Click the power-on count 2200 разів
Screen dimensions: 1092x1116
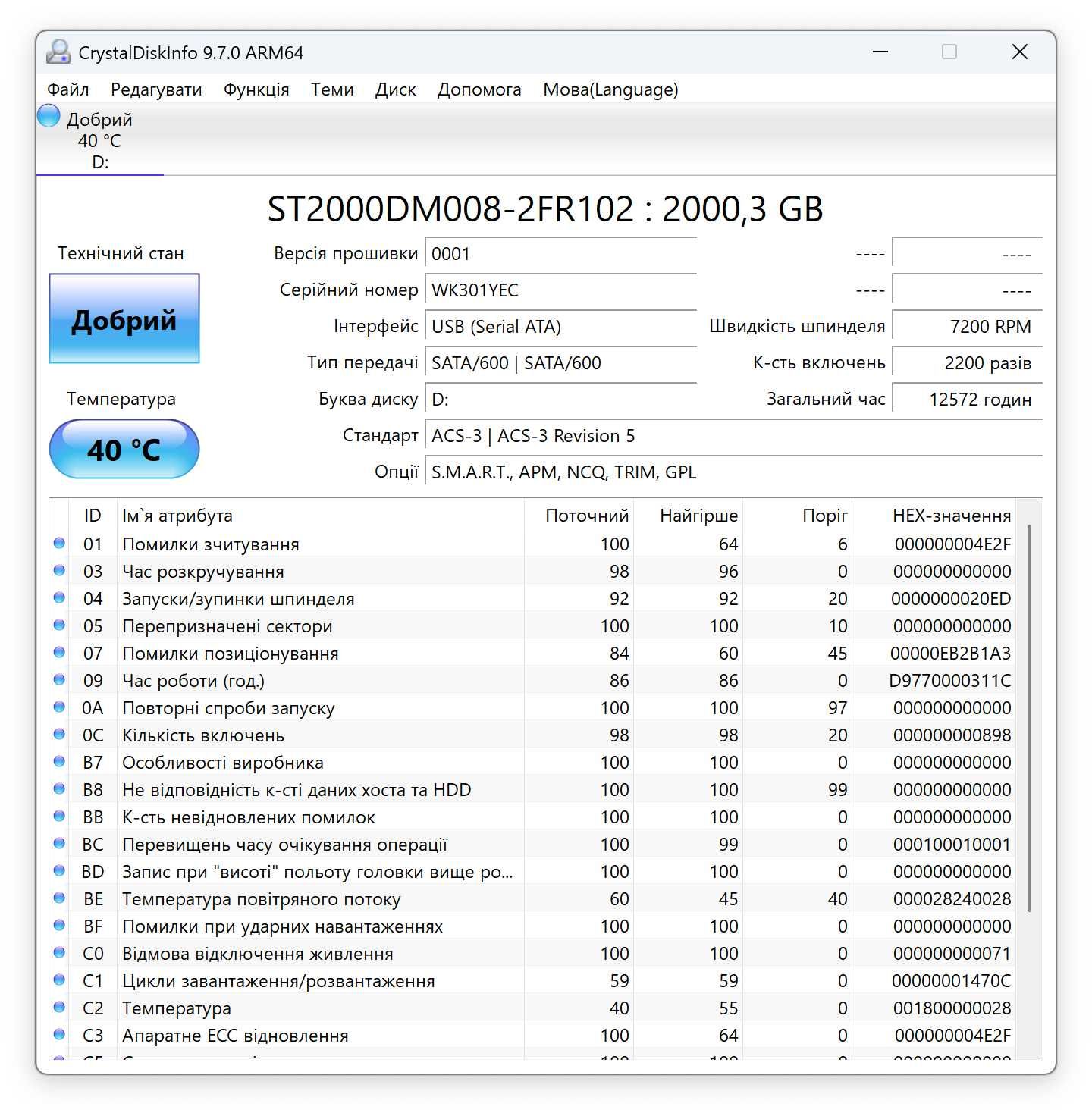[x=967, y=363]
